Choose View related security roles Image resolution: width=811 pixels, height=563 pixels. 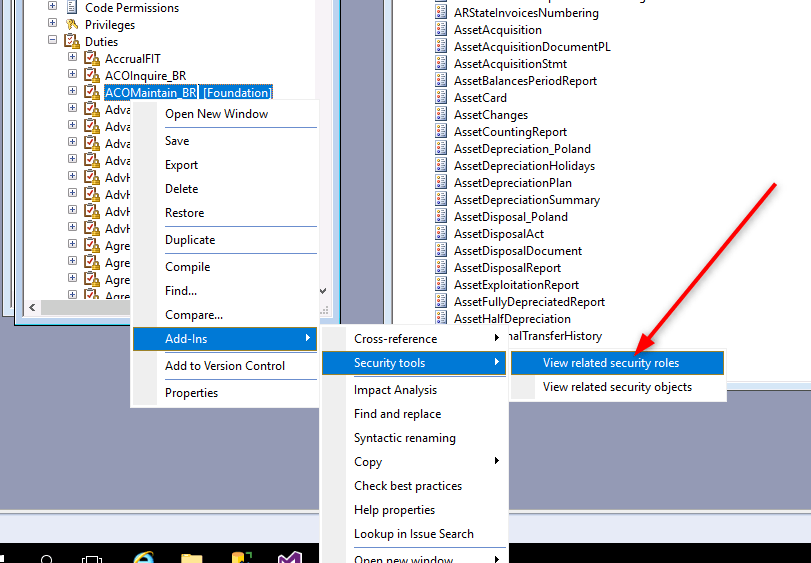tap(610, 363)
